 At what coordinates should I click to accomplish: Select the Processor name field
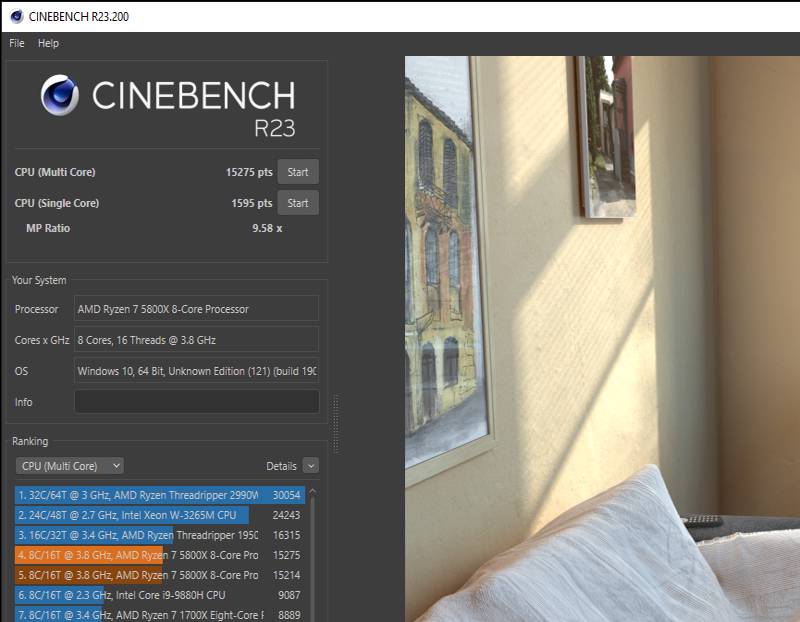coord(196,309)
